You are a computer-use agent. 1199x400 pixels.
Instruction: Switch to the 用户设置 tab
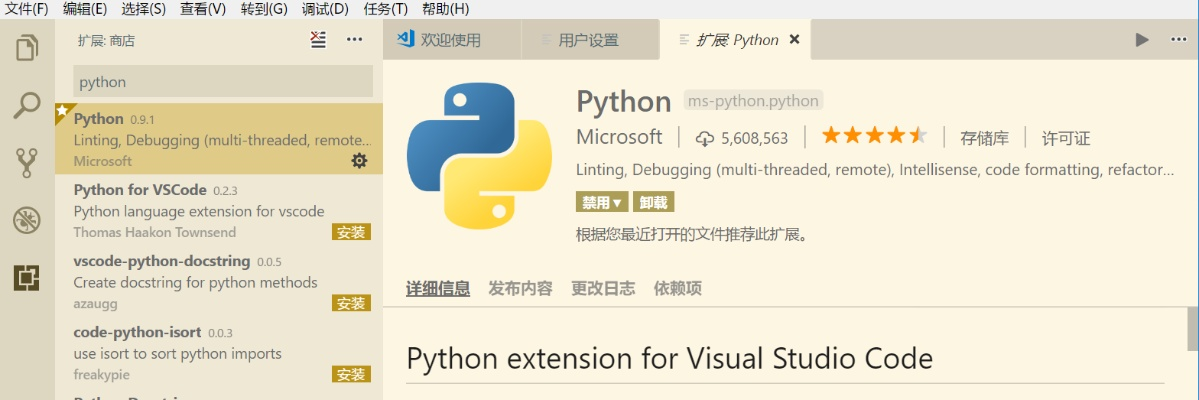point(588,40)
